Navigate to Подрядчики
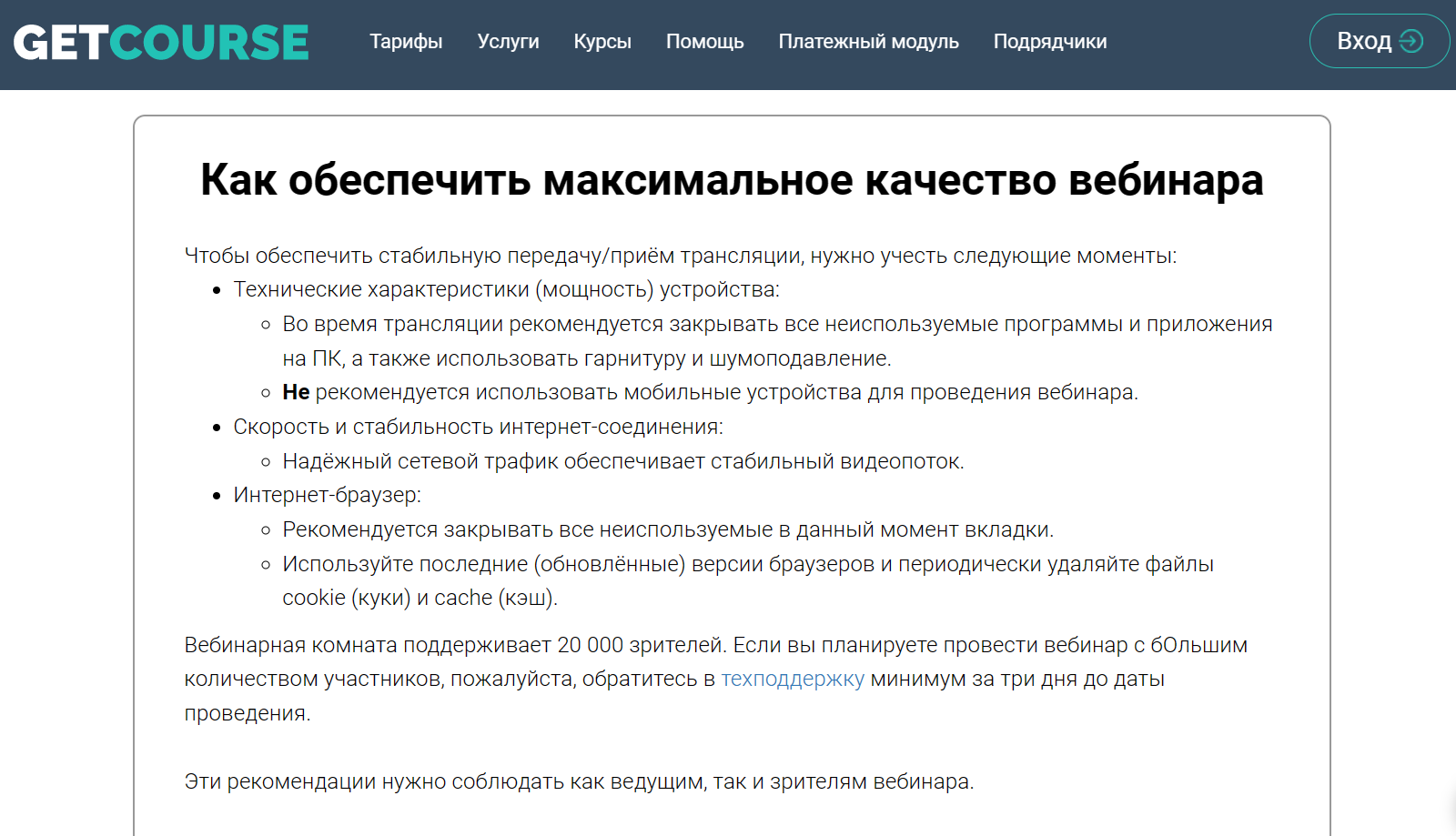The height and width of the screenshot is (836, 1456). click(1050, 42)
